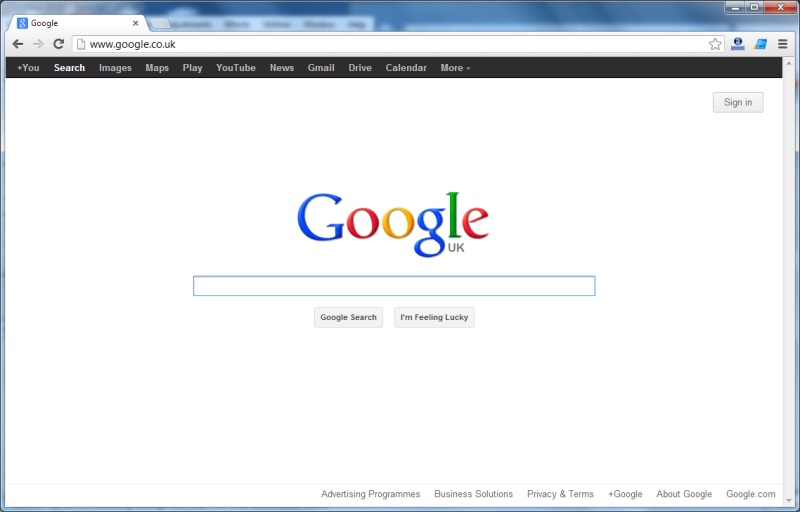Open Gmail from the top bar

pyautogui.click(x=321, y=68)
